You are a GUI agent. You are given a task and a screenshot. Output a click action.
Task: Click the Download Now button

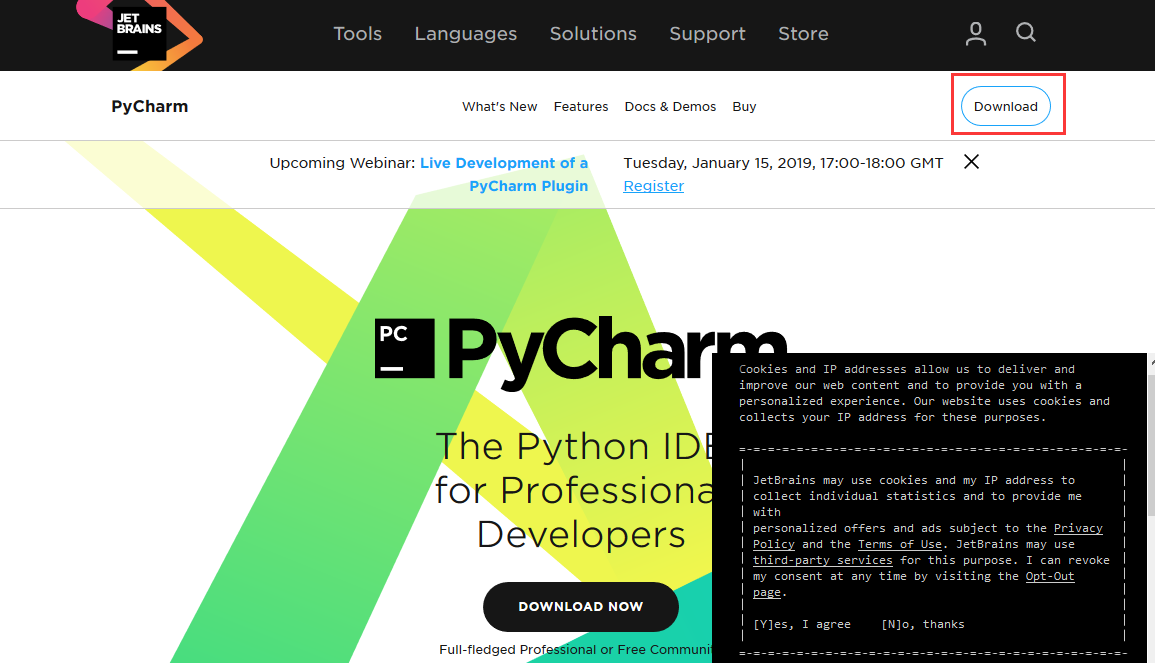point(581,606)
